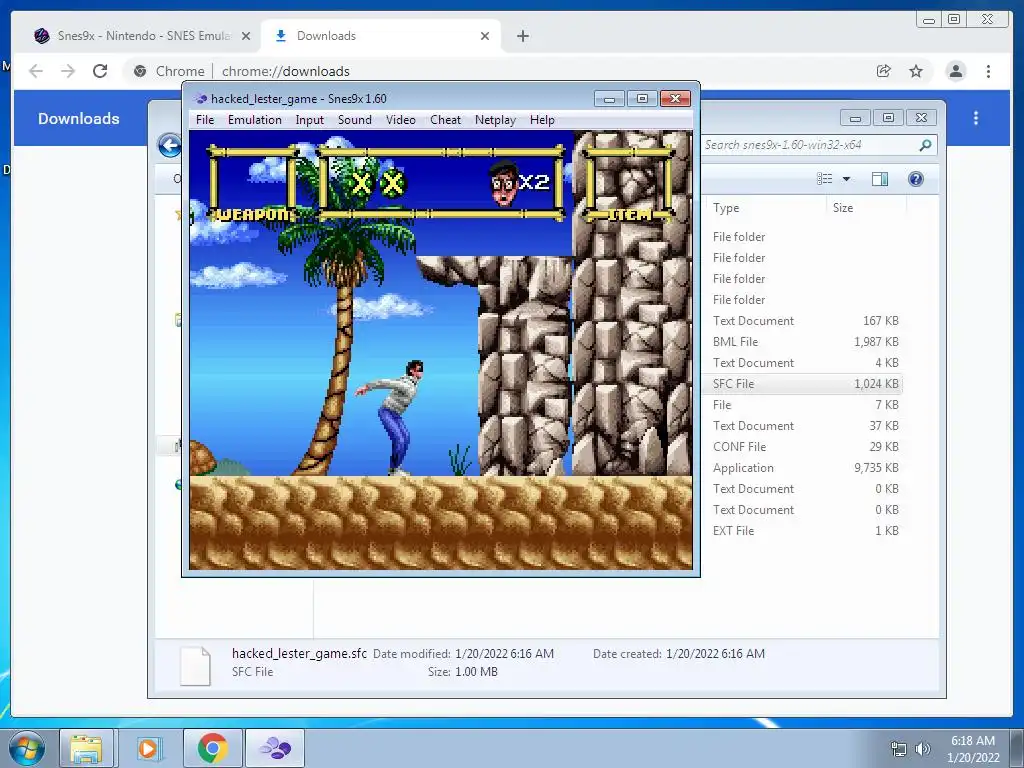Expand the view options dropdown arrow
Screen dimensions: 1024x768
tap(846, 179)
